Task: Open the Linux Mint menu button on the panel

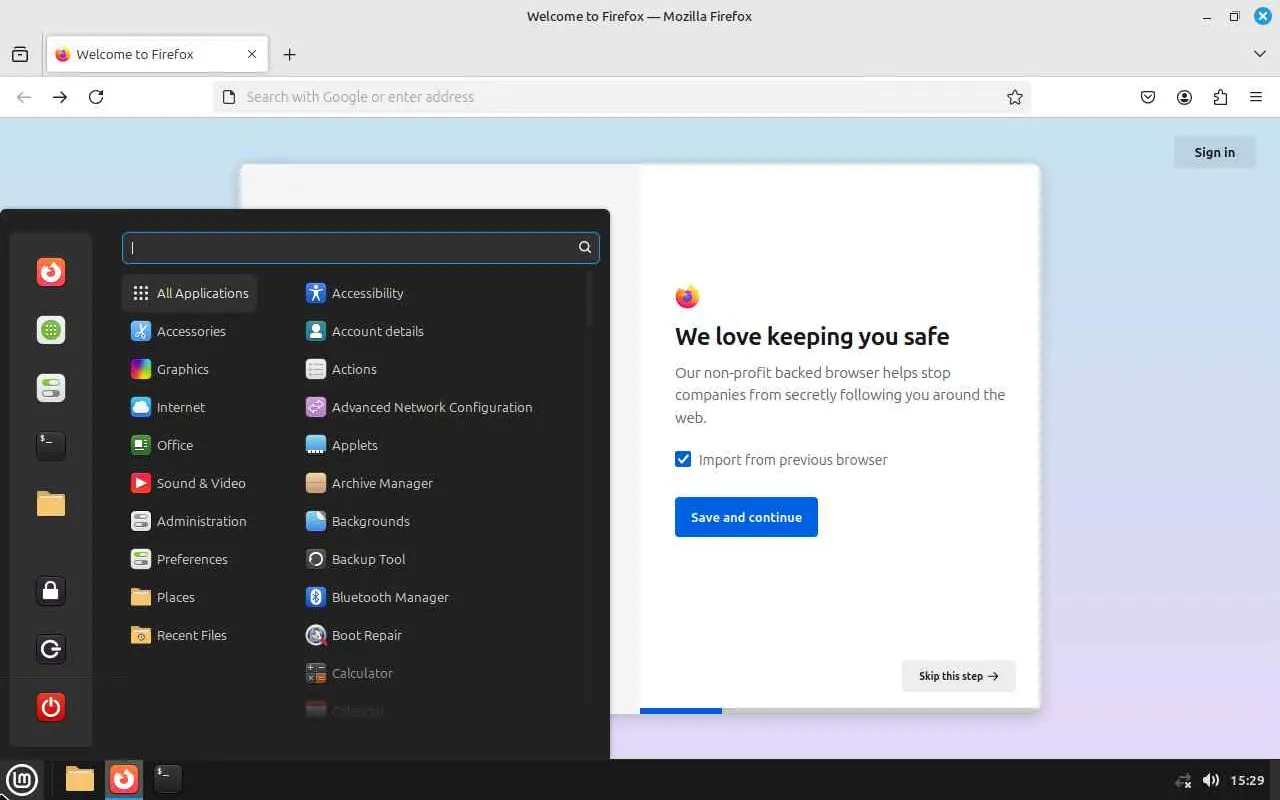Action: (x=21, y=779)
